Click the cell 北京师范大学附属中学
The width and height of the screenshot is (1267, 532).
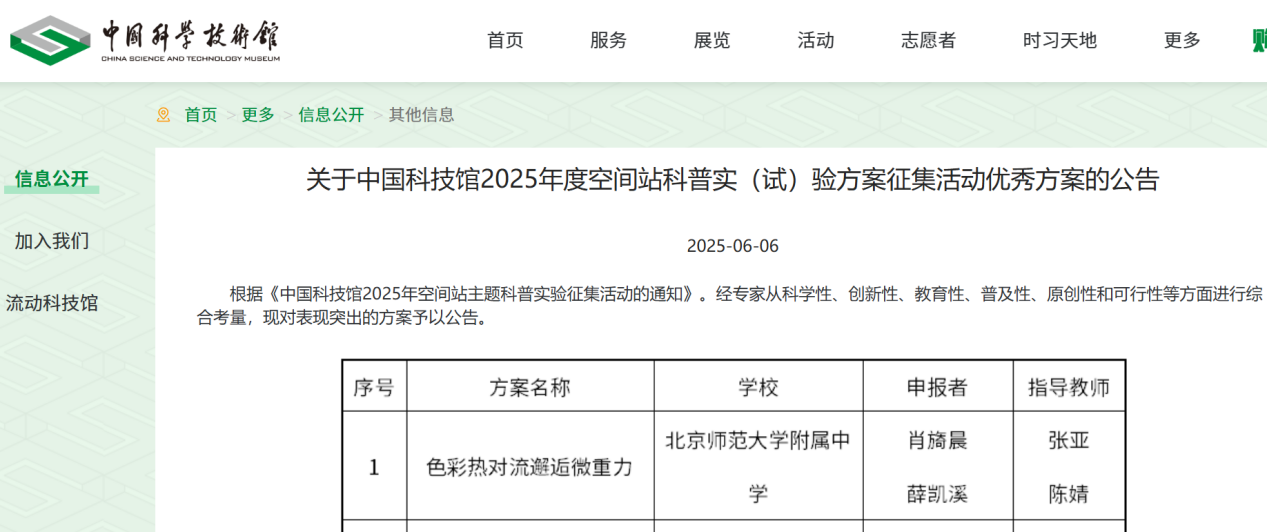[x=758, y=466]
